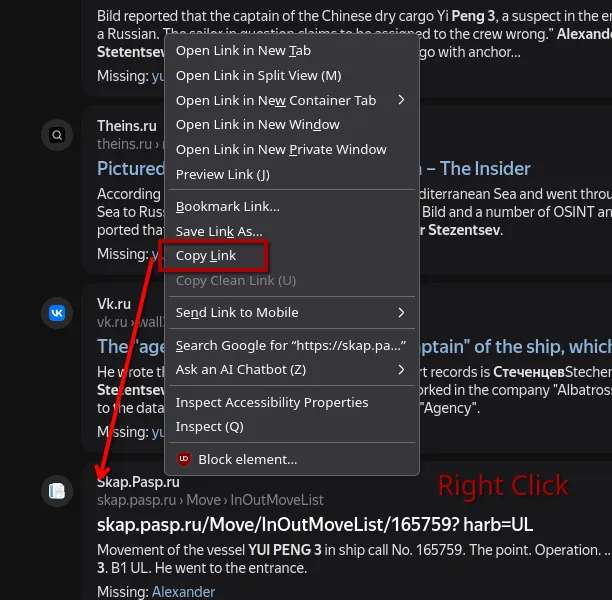This screenshot has width=612, height=600.
Task: Click the Stezentsev bold snippet word
Action: [464, 230]
